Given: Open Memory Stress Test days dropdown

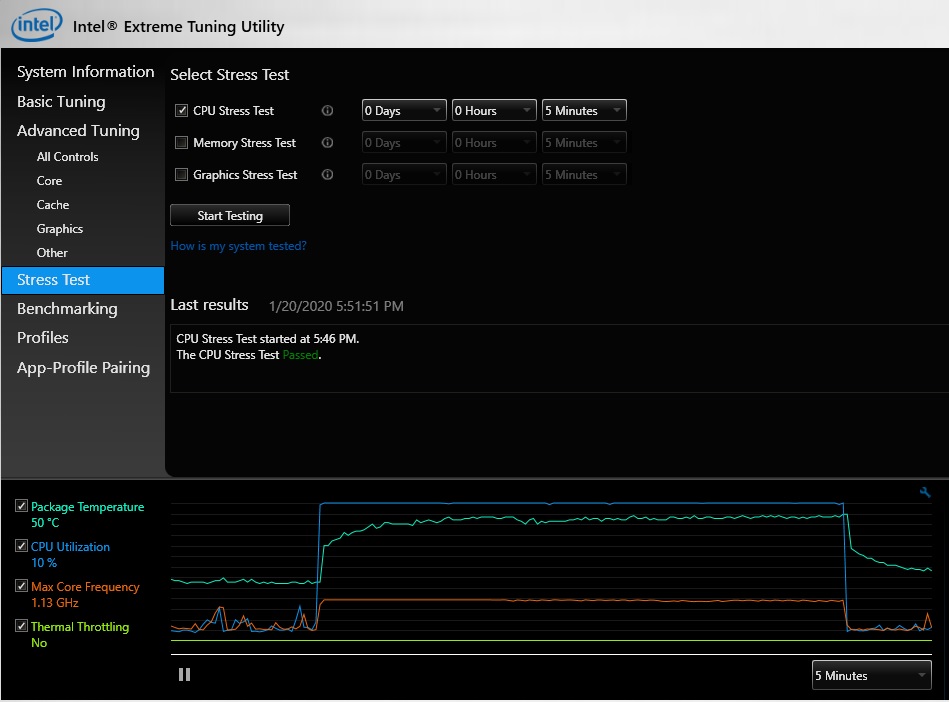Looking at the screenshot, I should point(404,143).
